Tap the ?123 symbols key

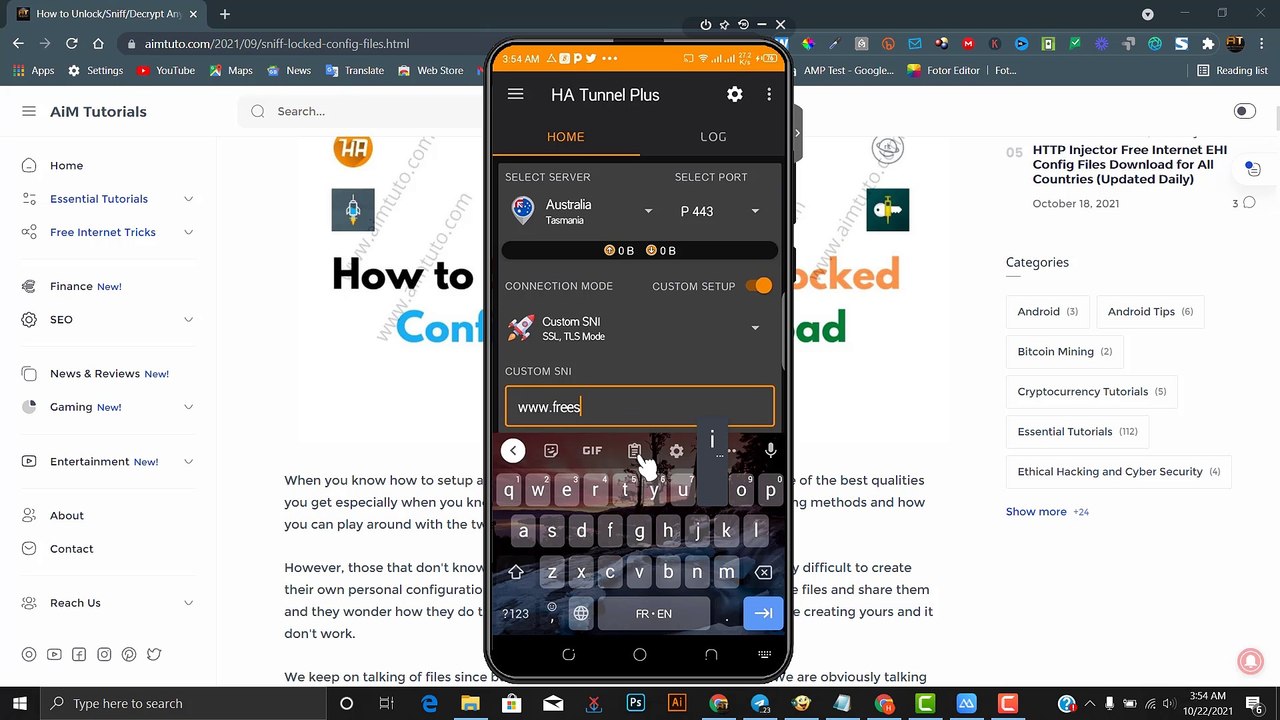[x=515, y=613]
